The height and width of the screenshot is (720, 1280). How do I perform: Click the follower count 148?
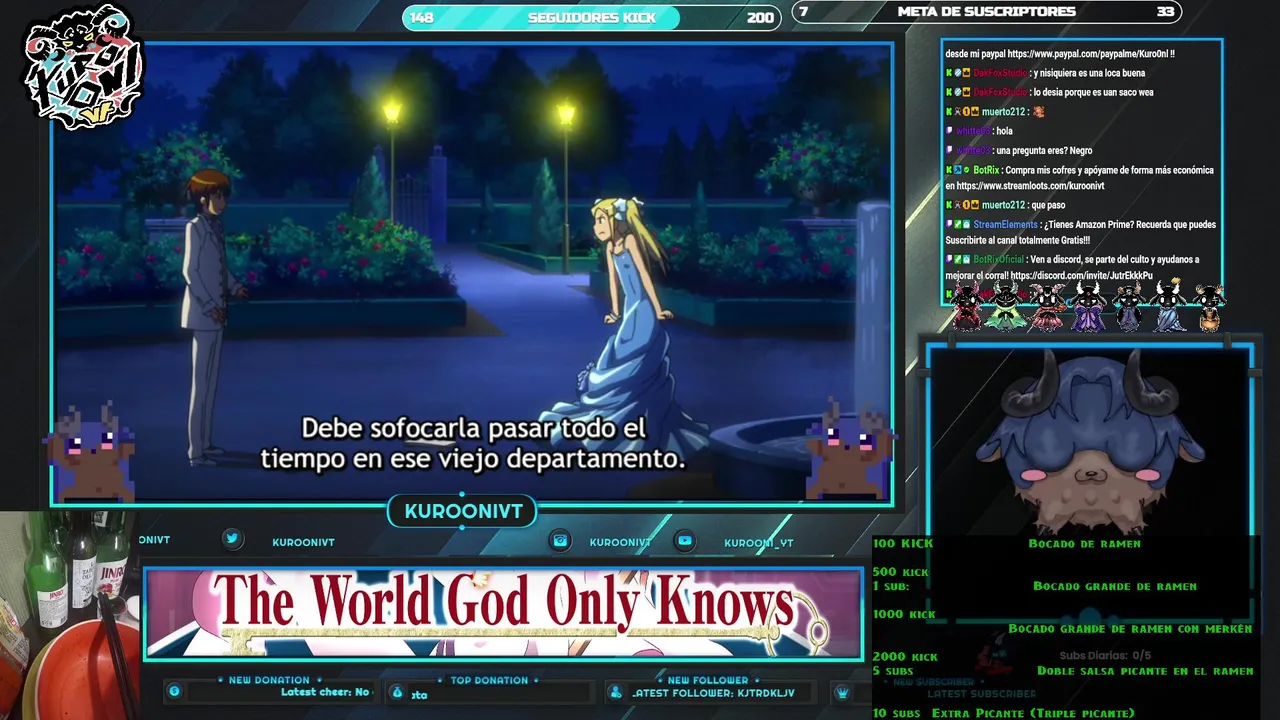(x=422, y=17)
